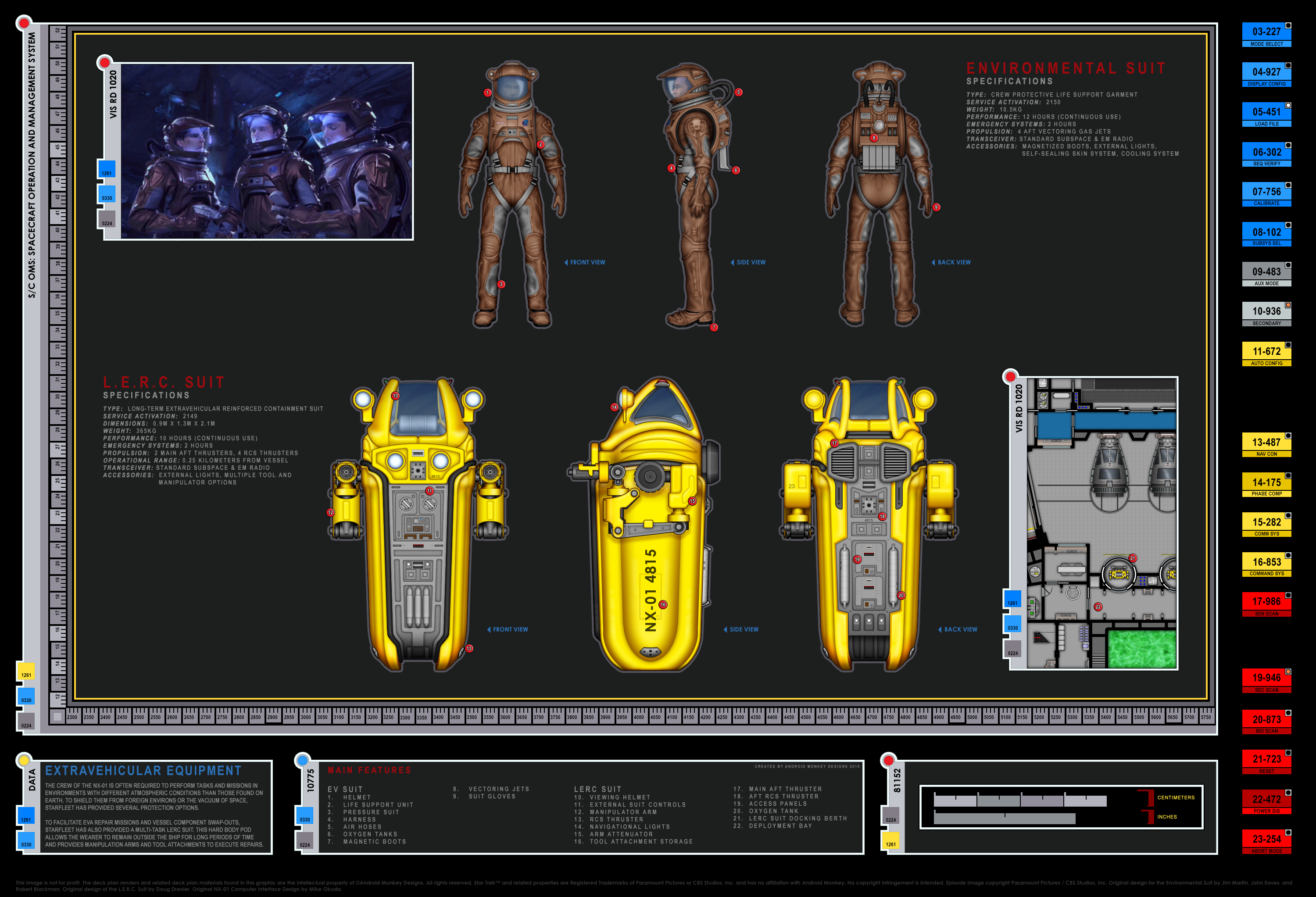Toggle indicator light on 19-946 Sec Scan

(x=1288, y=672)
